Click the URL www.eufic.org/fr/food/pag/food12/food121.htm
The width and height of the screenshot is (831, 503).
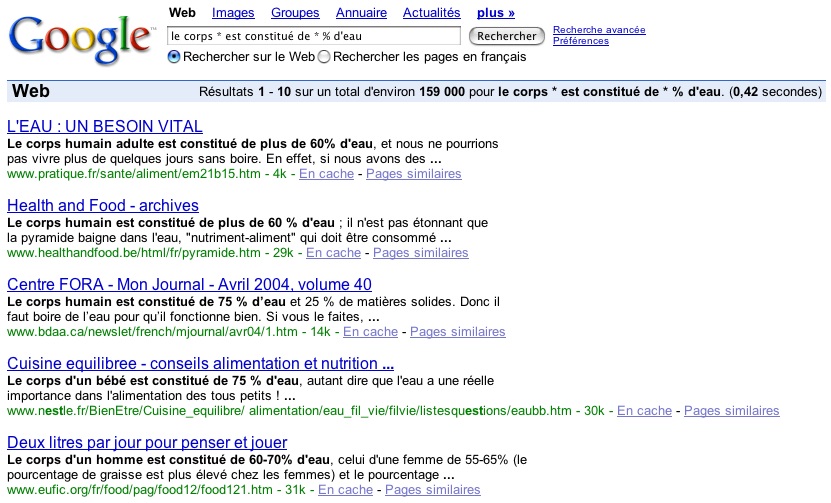click(140, 490)
